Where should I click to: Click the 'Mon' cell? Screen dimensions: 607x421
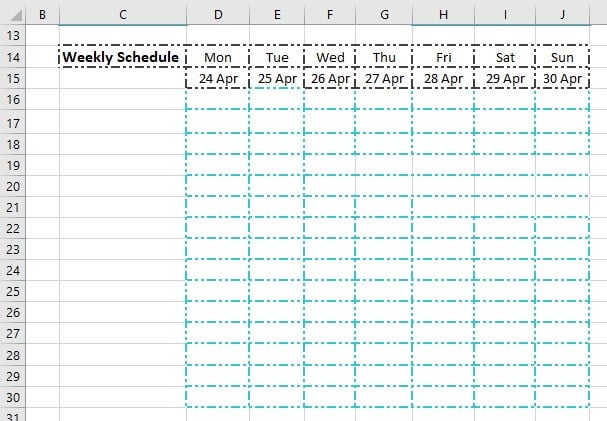[x=218, y=57]
